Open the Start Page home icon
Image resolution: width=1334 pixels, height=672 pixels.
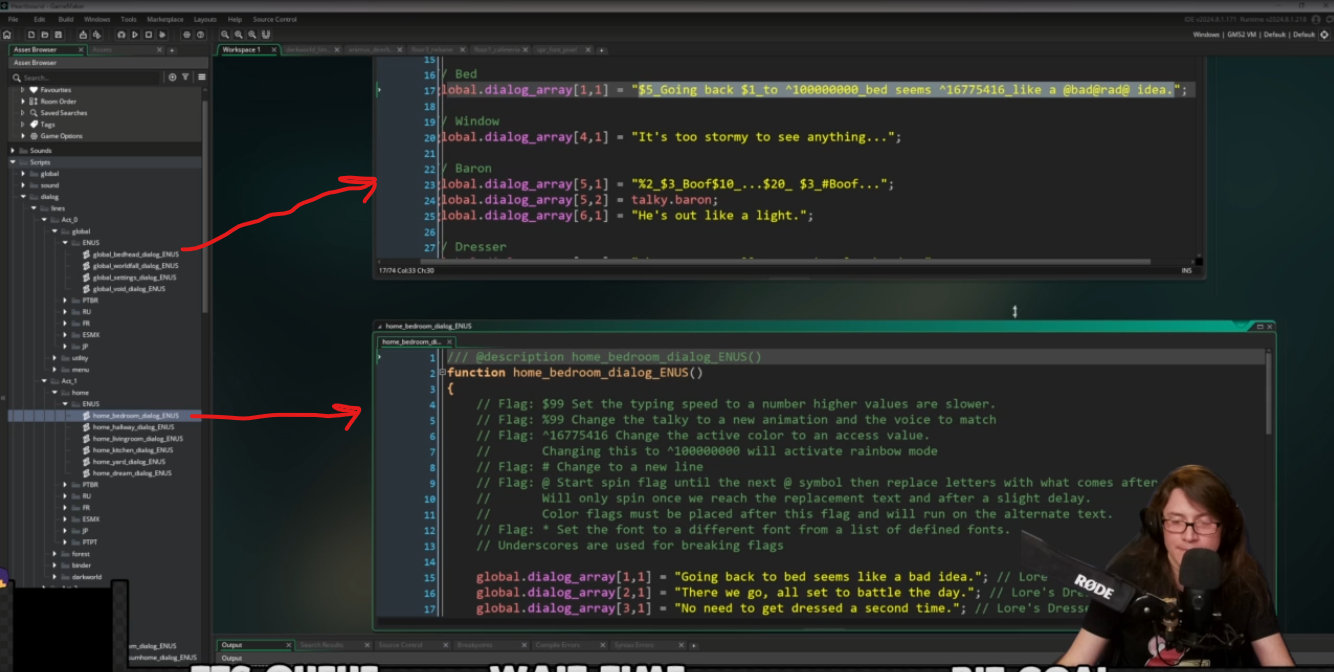(x=7, y=35)
